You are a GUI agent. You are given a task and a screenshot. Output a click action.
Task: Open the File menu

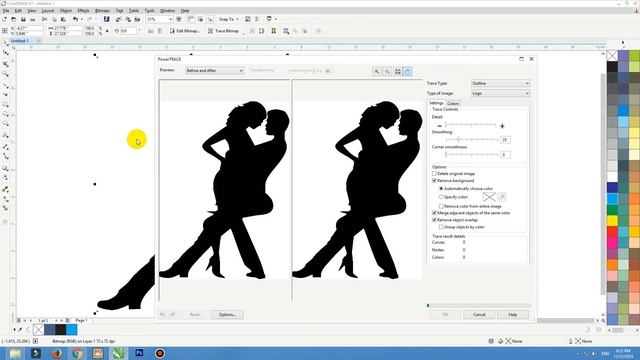[x=6, y=11]
